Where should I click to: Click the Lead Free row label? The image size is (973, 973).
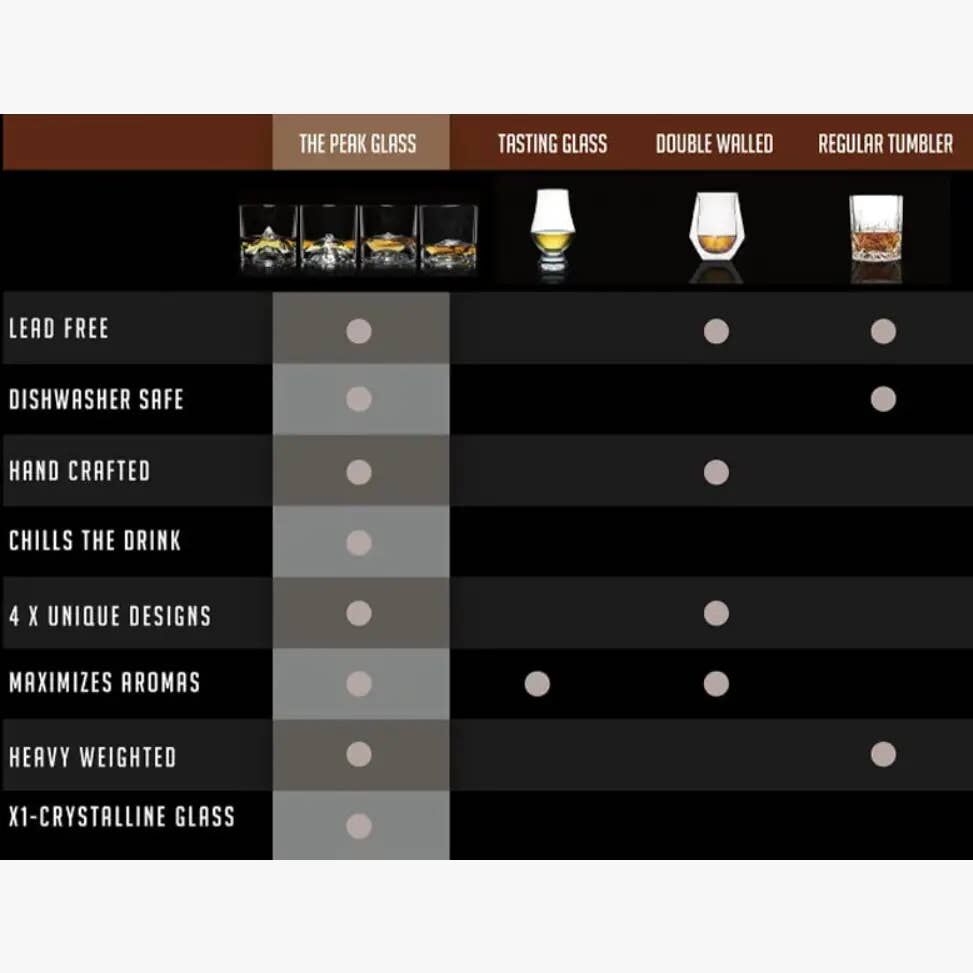tap(58, 329)
